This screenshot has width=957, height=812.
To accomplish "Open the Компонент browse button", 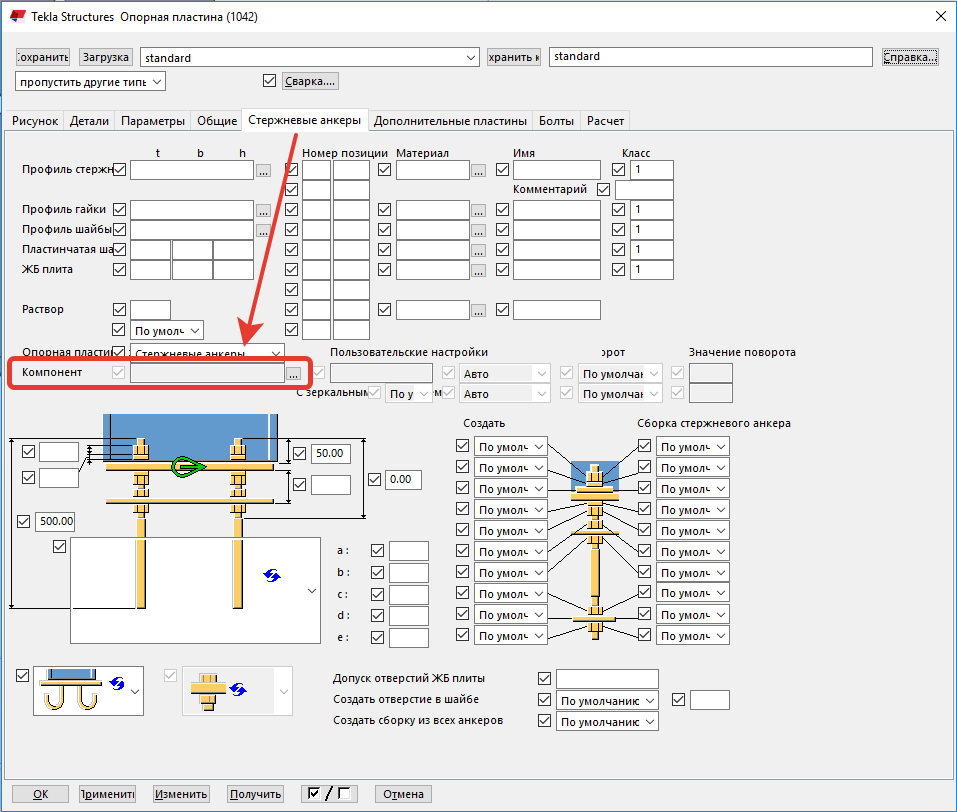I will pyautogui.click(x=293, y=373).
